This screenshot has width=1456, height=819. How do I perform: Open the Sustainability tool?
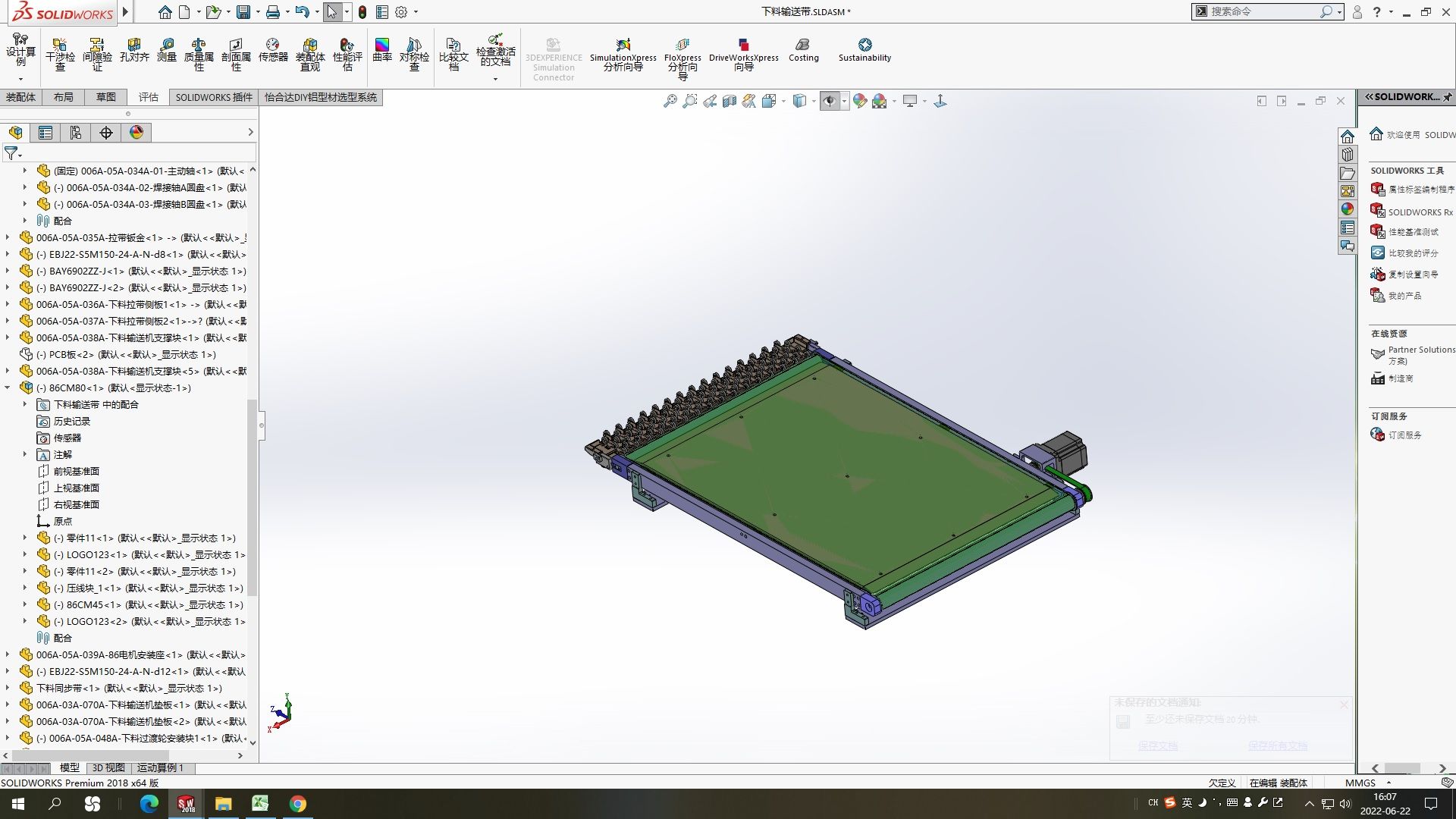click(x=864, y=50)
